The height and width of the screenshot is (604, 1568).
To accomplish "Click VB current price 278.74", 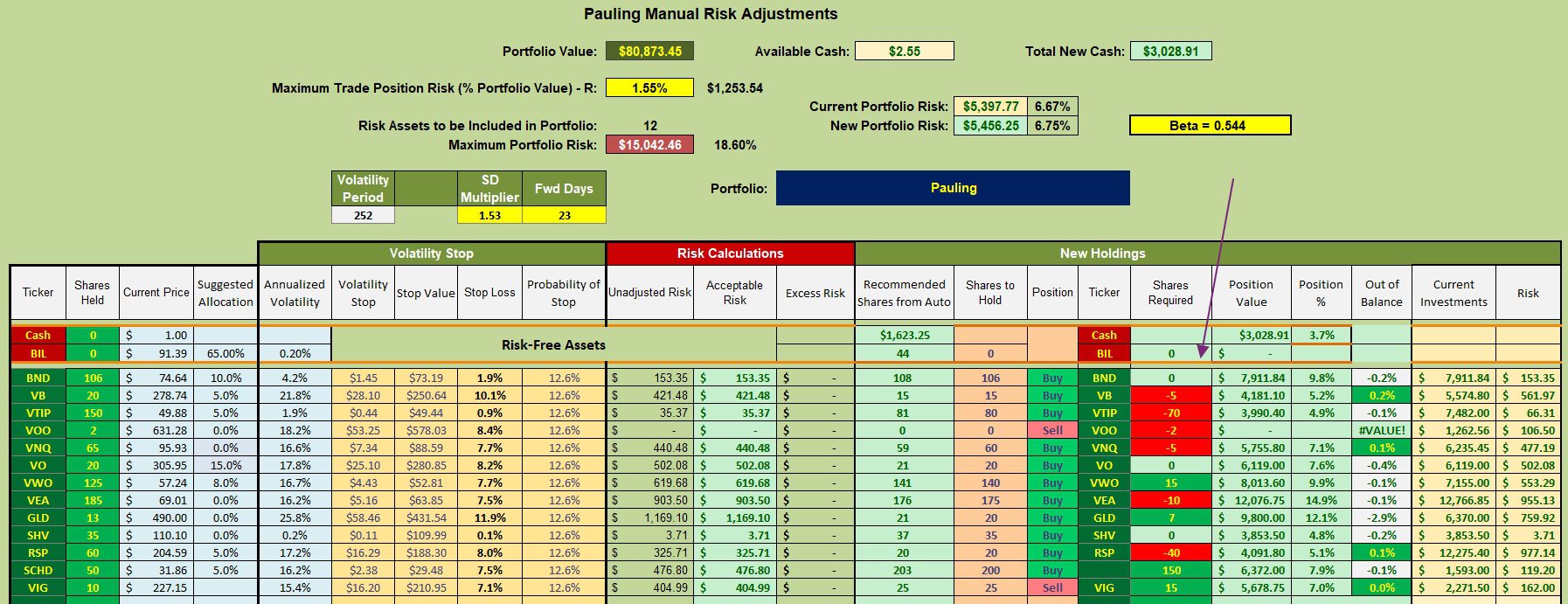I will point(156,396).
